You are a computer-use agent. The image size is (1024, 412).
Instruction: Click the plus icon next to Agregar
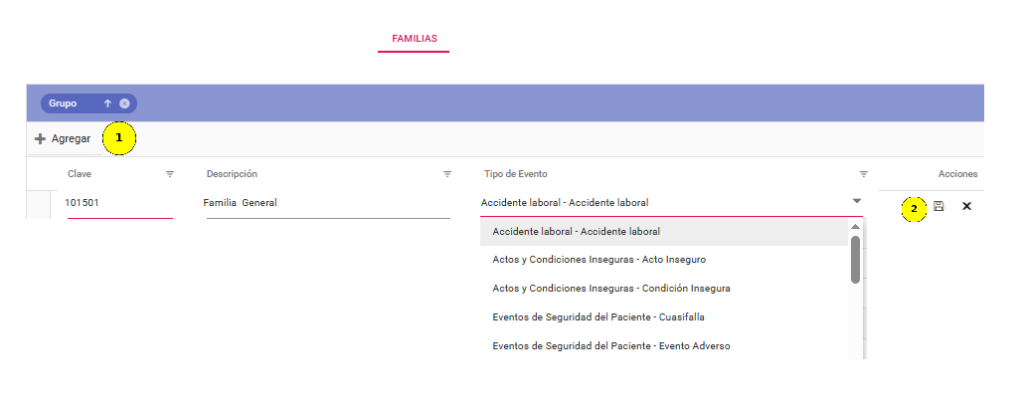(40, 139)
